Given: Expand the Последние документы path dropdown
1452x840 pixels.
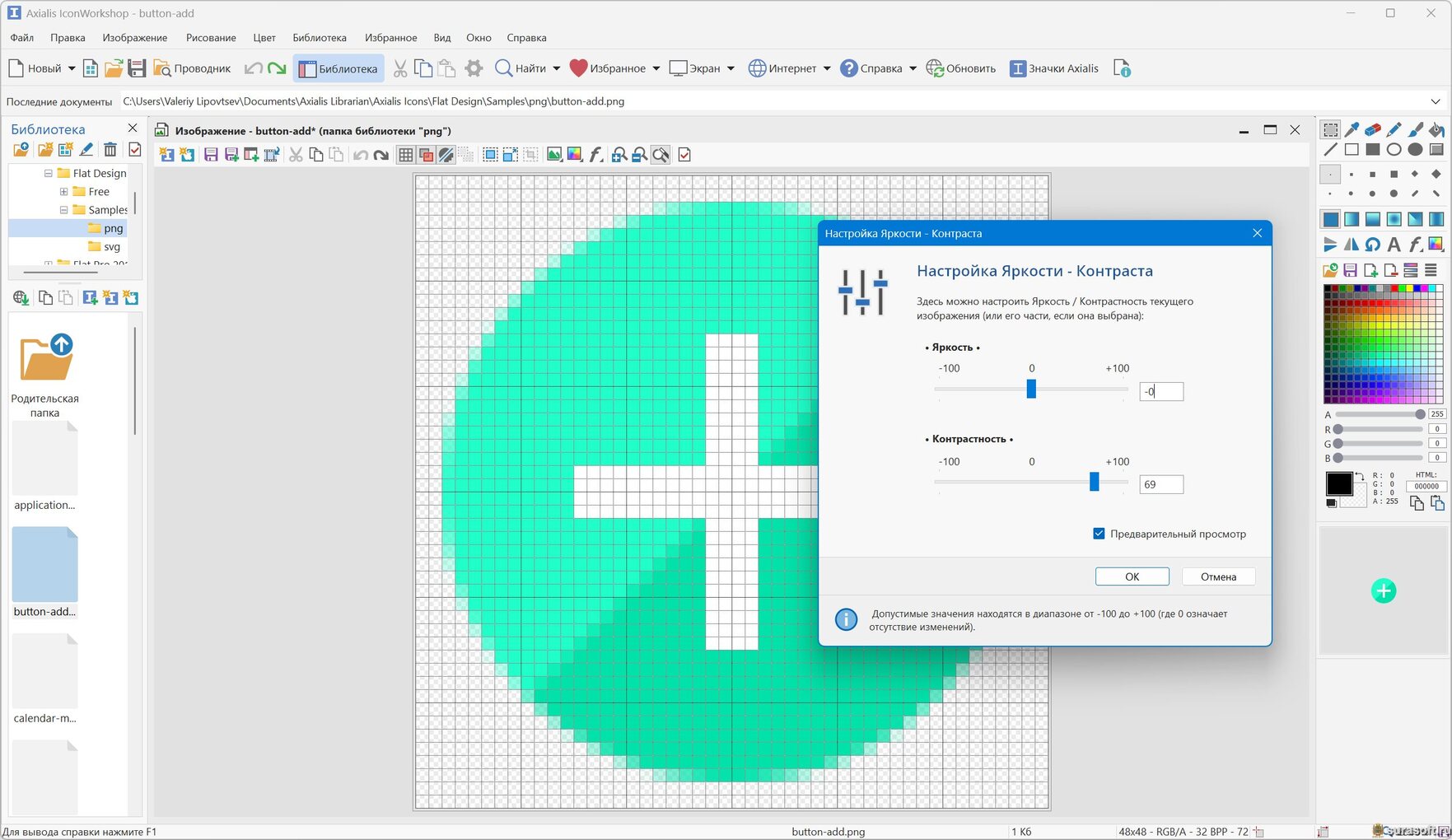Looking at the screenshot, I should [1436, 101].
